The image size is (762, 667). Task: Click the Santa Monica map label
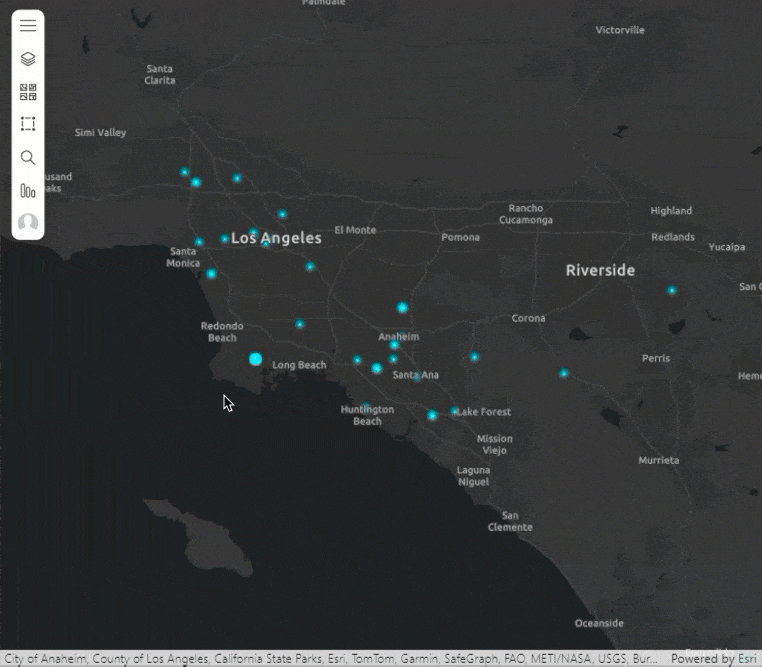(183, 257)
